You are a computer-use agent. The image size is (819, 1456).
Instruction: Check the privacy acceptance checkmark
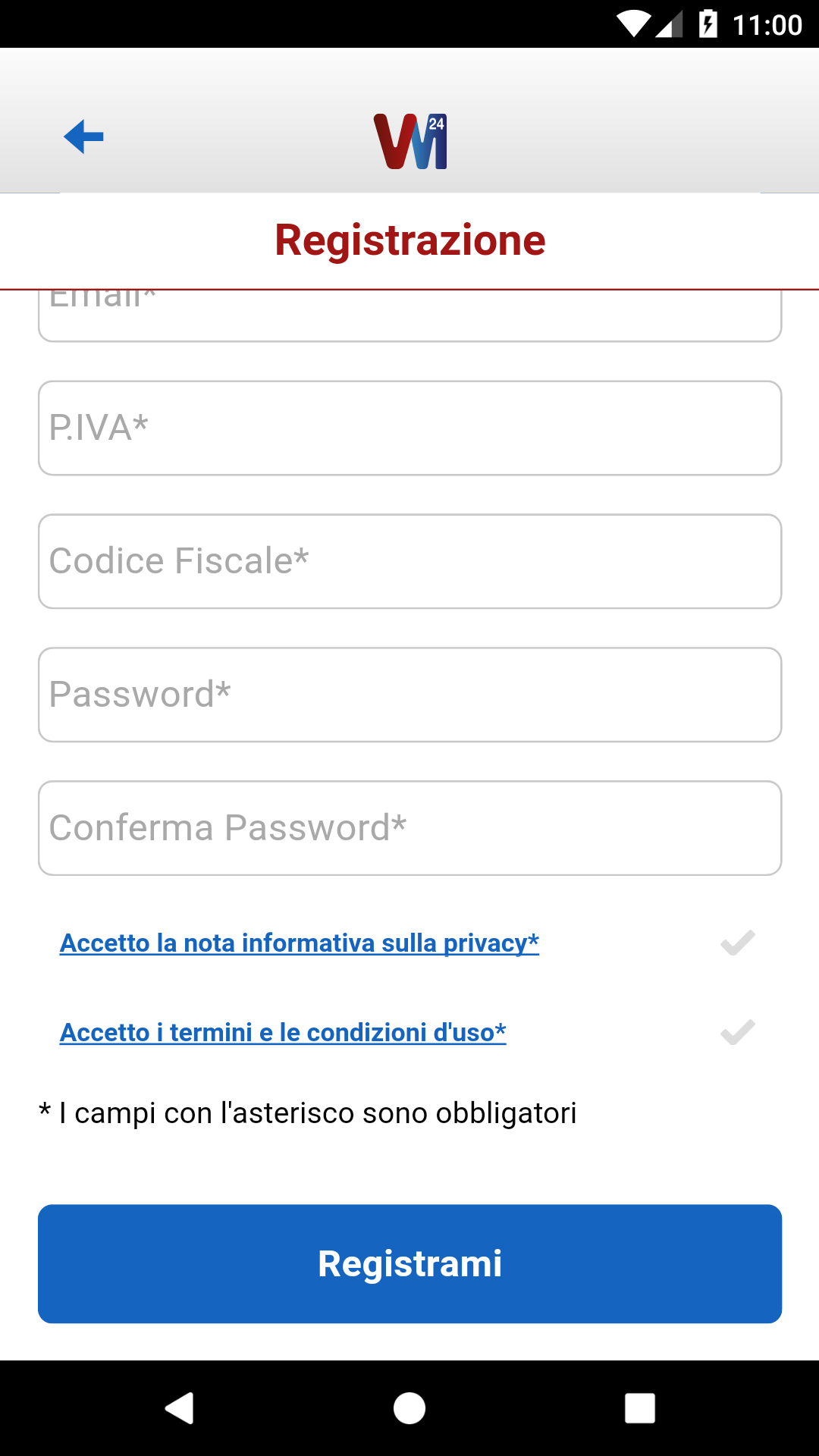point(737,943)
